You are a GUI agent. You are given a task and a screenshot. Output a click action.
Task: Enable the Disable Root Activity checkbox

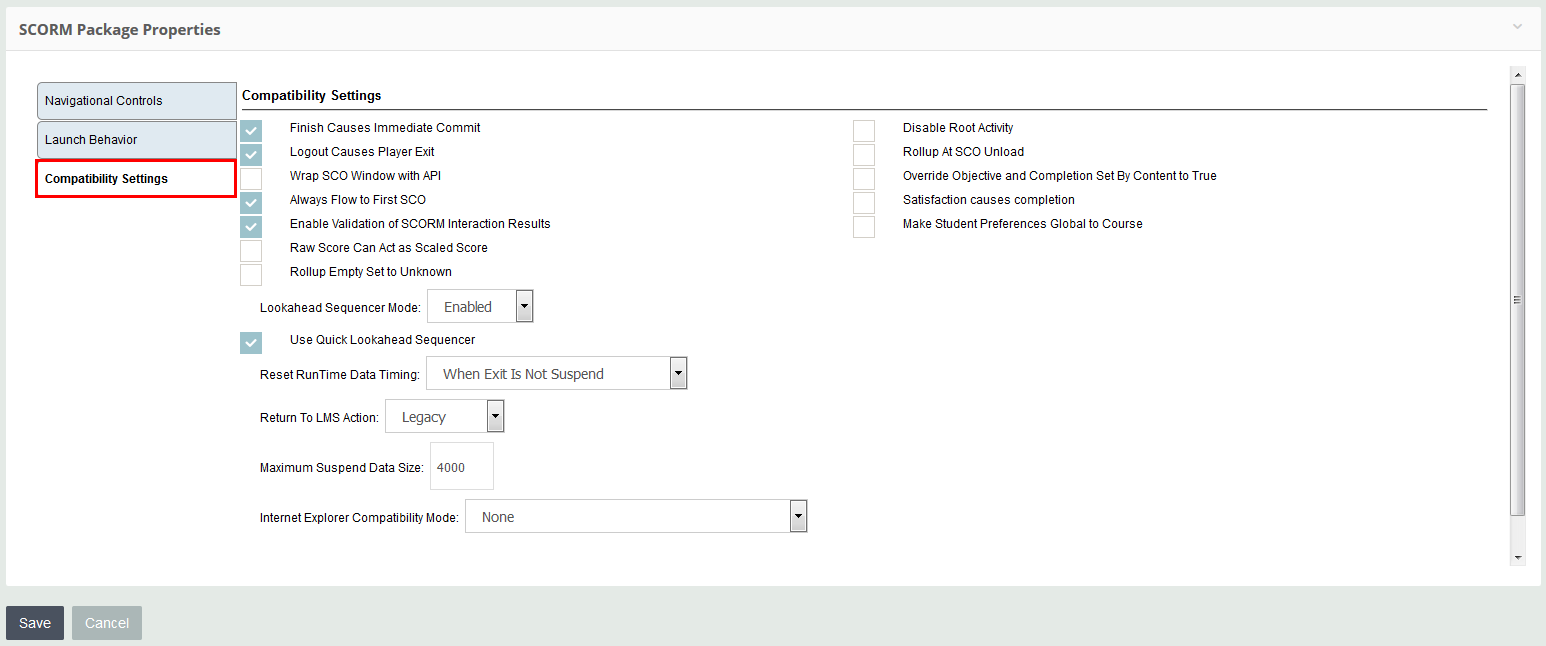tap(864, 130)
